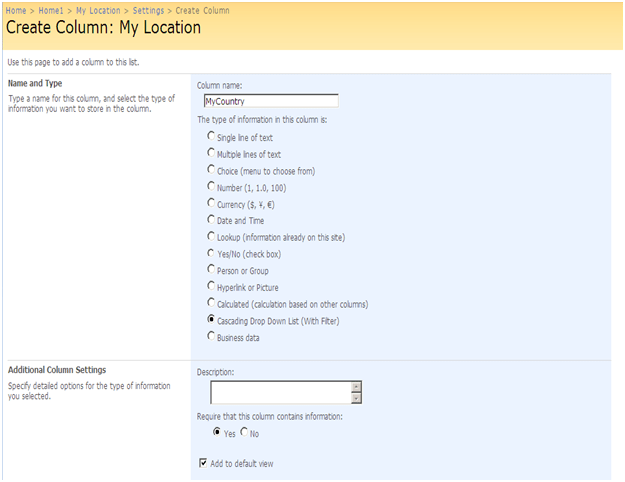The height and width of the screenshot is (482, 625).
Task: Uncheck Add to default view
Action: 203,463
